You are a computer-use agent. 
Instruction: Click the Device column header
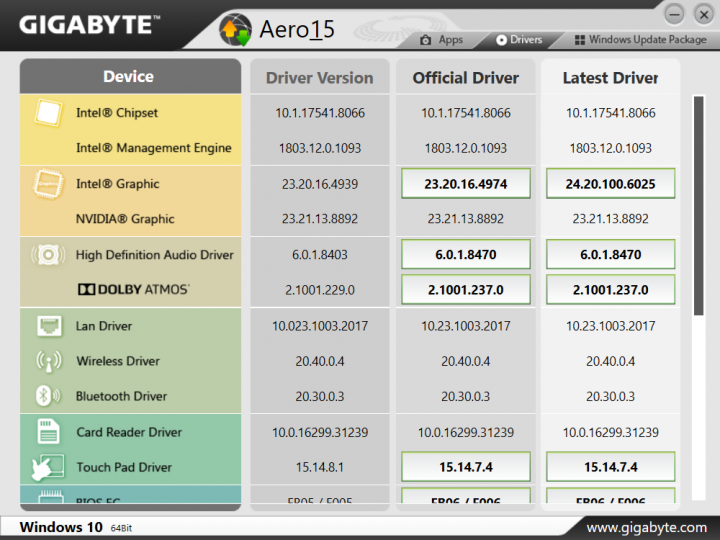pyautogui.click(x=130, y=76)
